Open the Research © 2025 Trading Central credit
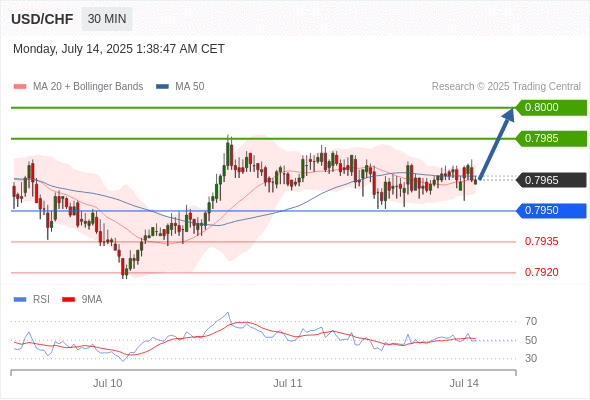The image size is (590, 400). [x=506, y=87]
